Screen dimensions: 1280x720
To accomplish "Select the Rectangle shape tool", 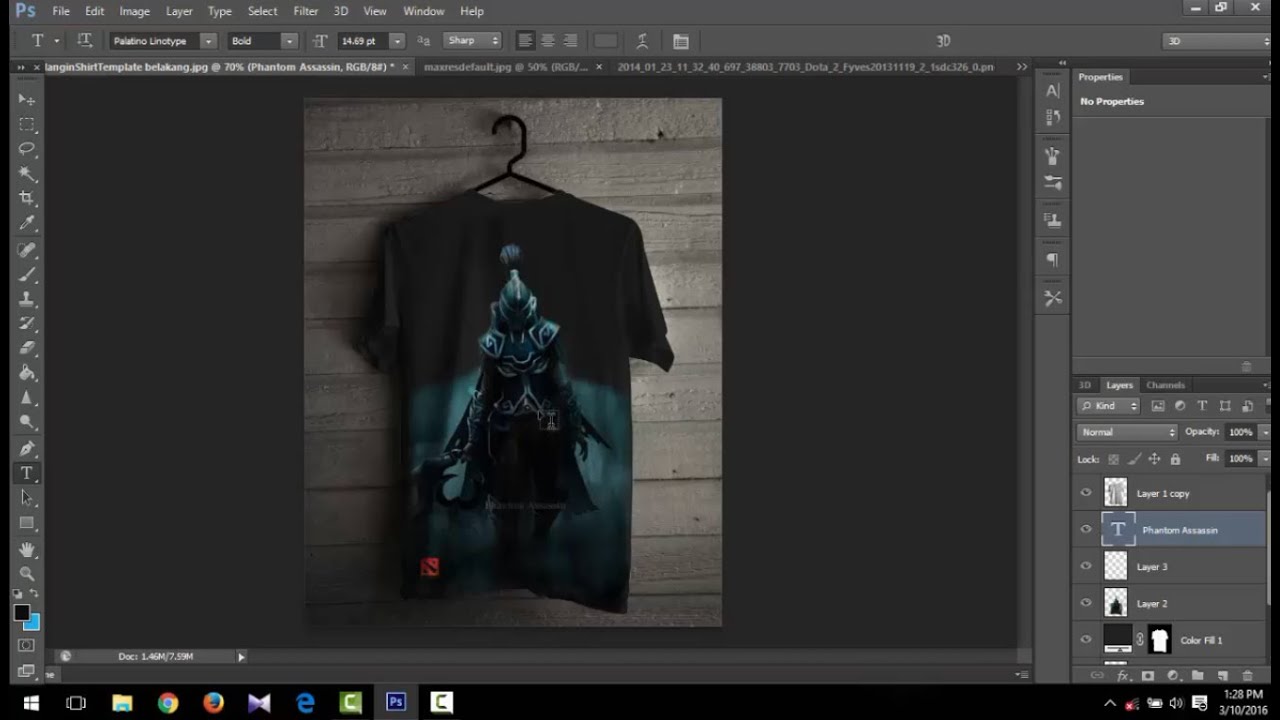I will (x=27, y=523).
